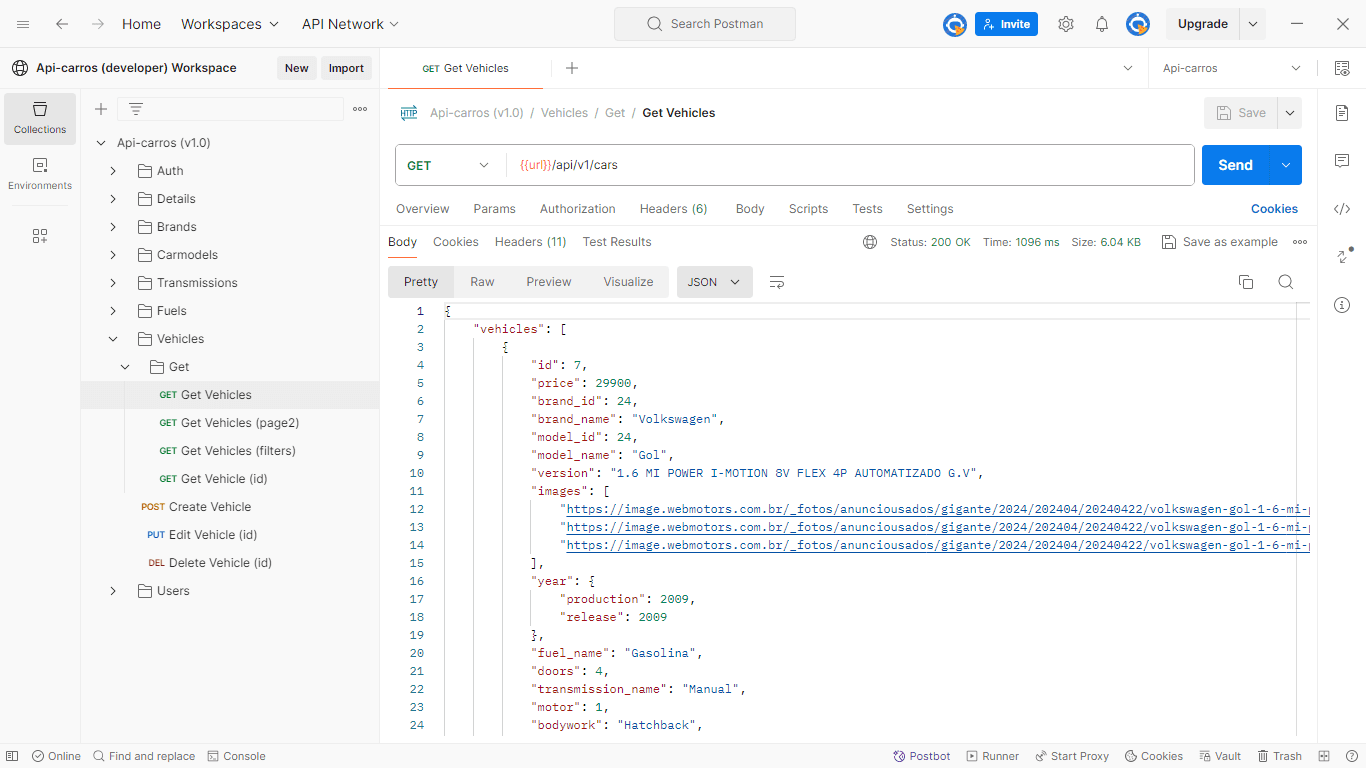Open the Environments sidebar panel

tap(40, 174)
